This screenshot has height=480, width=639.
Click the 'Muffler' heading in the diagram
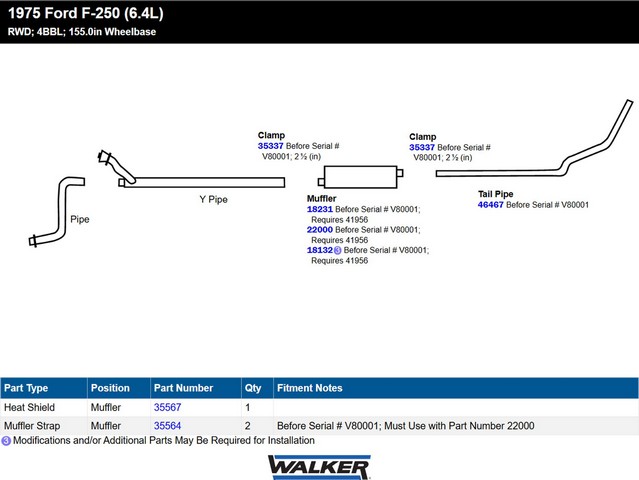pos(322,198)
